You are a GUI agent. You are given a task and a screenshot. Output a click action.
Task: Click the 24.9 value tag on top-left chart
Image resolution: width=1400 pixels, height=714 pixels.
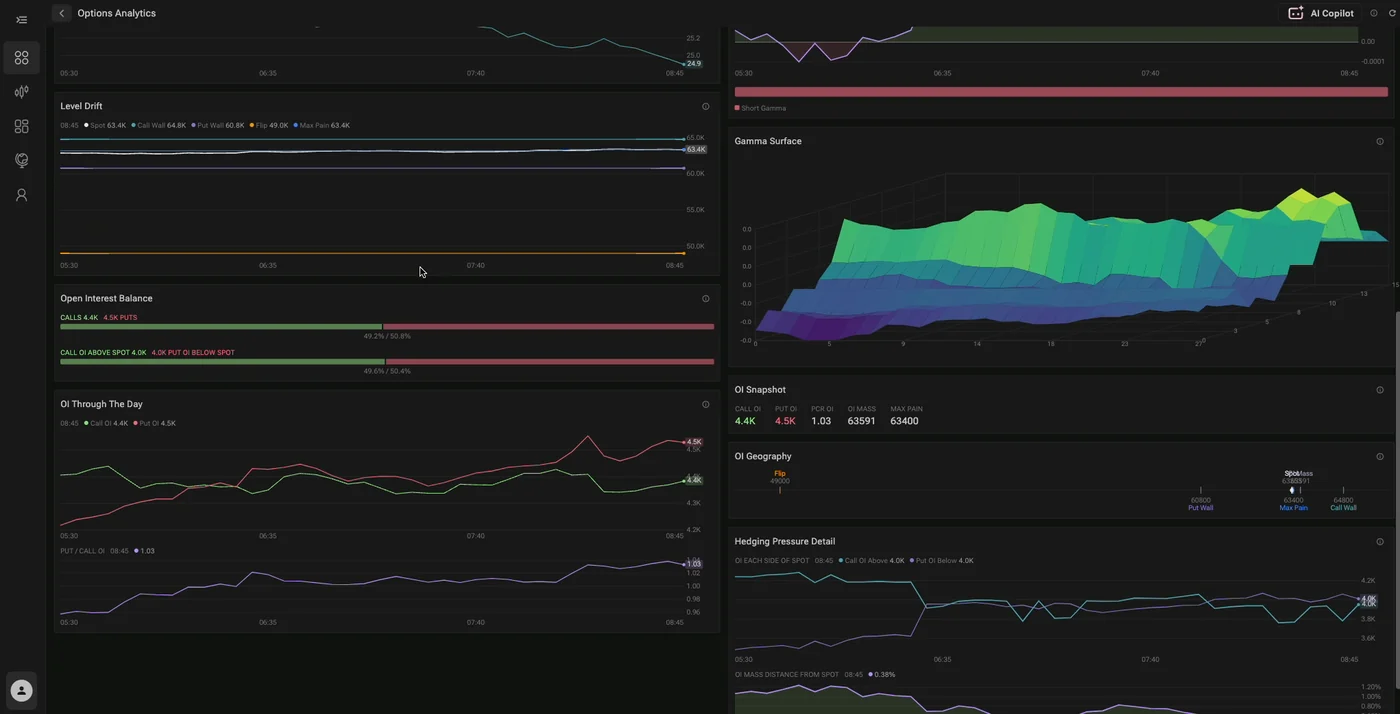click(x=693, y=64)
